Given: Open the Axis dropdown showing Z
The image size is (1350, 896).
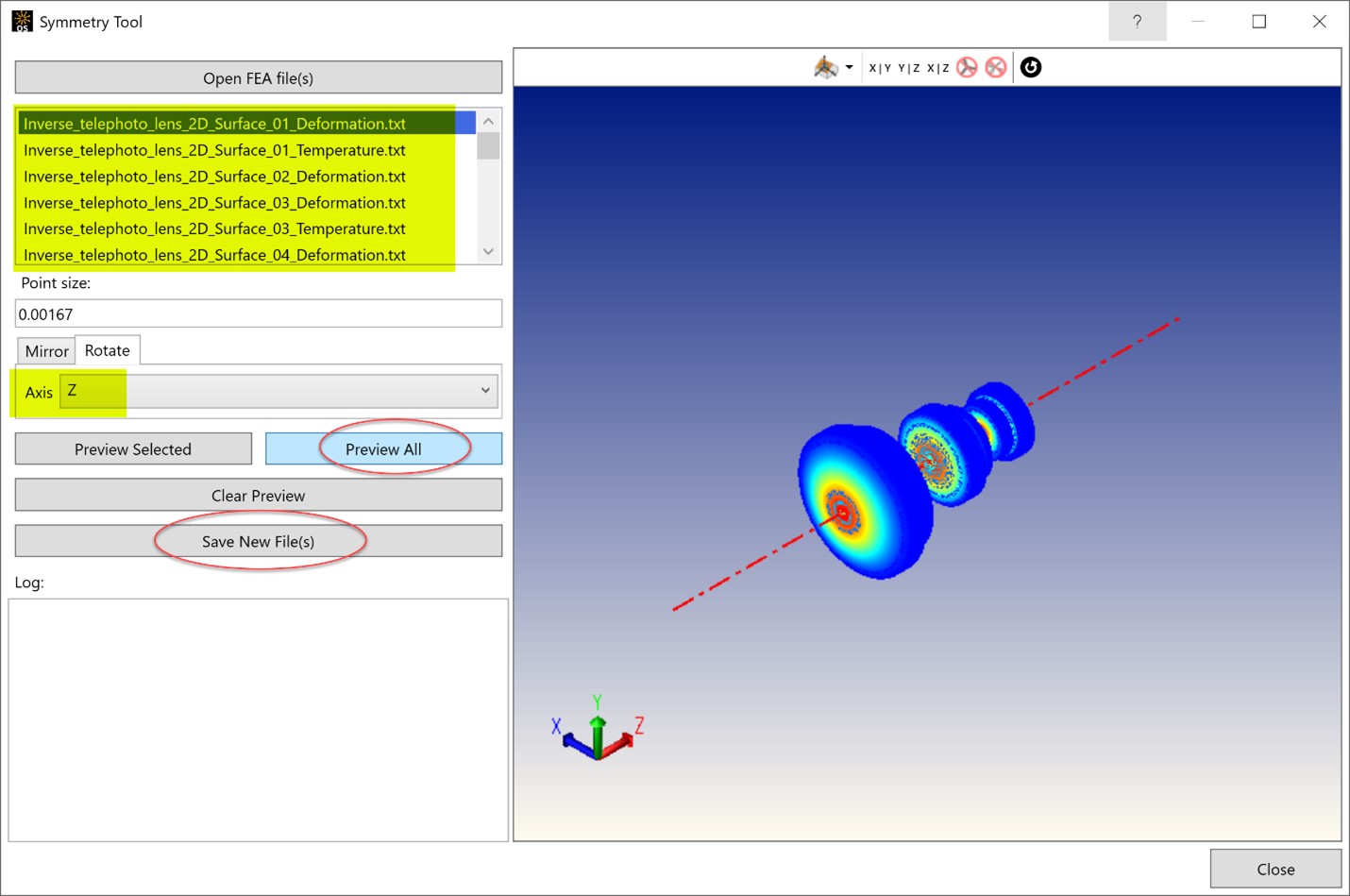Looking at the screenshot, I should 280,391.
